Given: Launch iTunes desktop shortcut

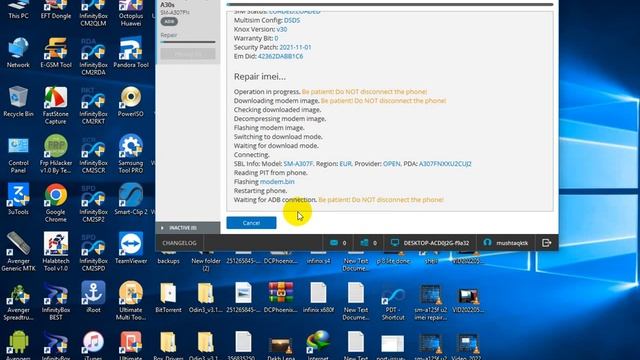Looking at the screenshot, I should pyautogui.click(x=93, y=345).
